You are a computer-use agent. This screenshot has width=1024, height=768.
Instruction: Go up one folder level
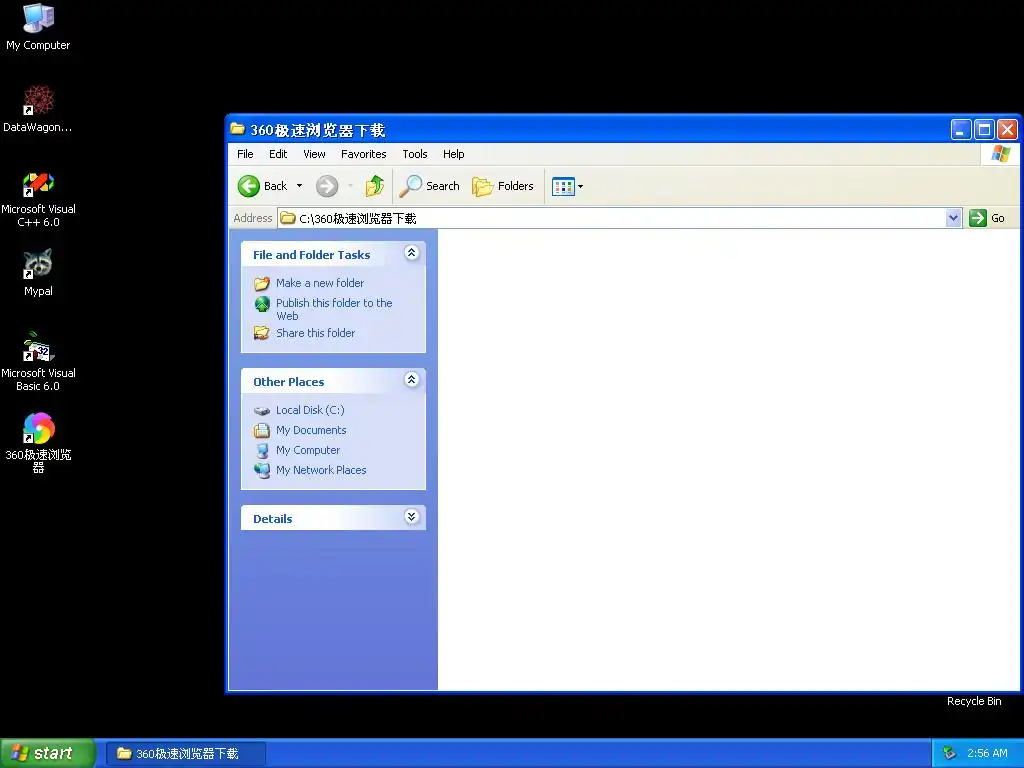pyautogui.click(x=374, y=186)
